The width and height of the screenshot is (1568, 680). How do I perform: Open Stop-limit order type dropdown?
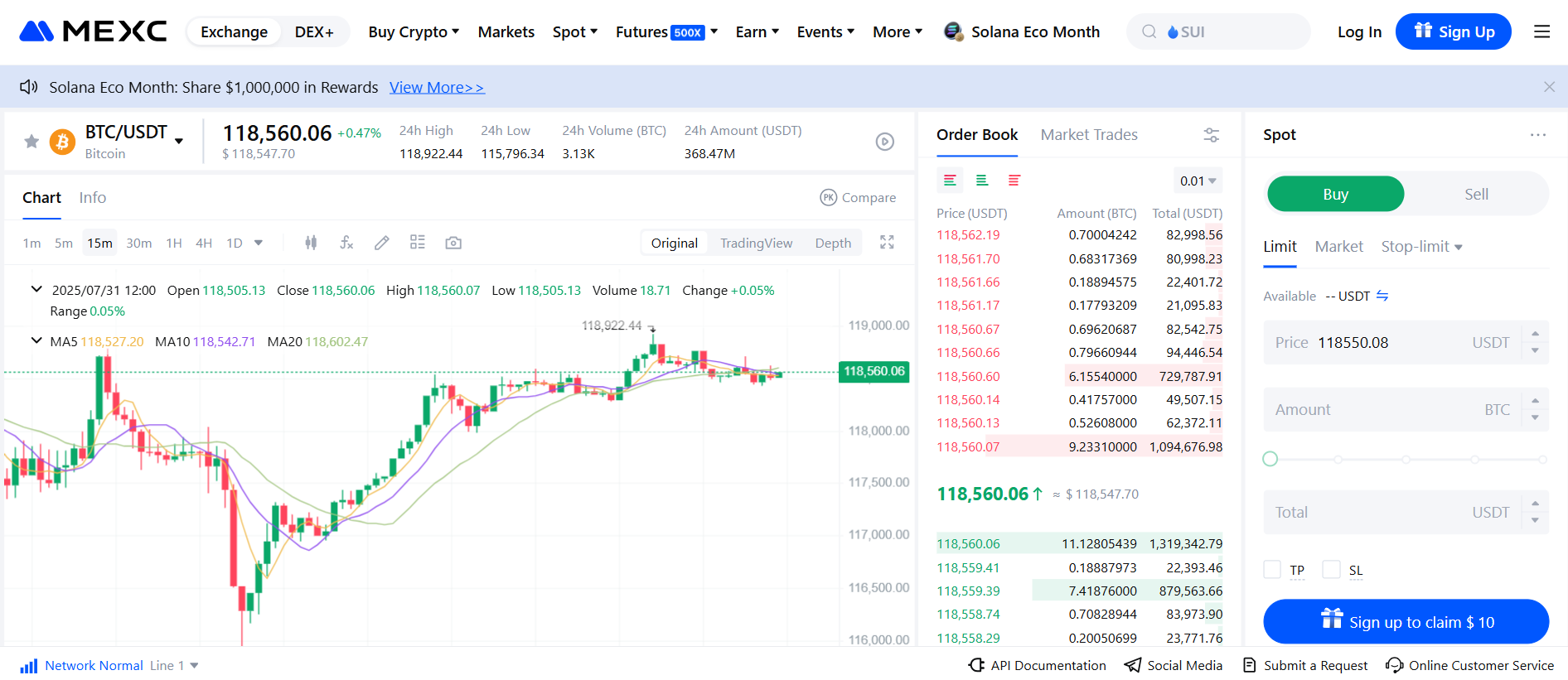[1421, 246]
